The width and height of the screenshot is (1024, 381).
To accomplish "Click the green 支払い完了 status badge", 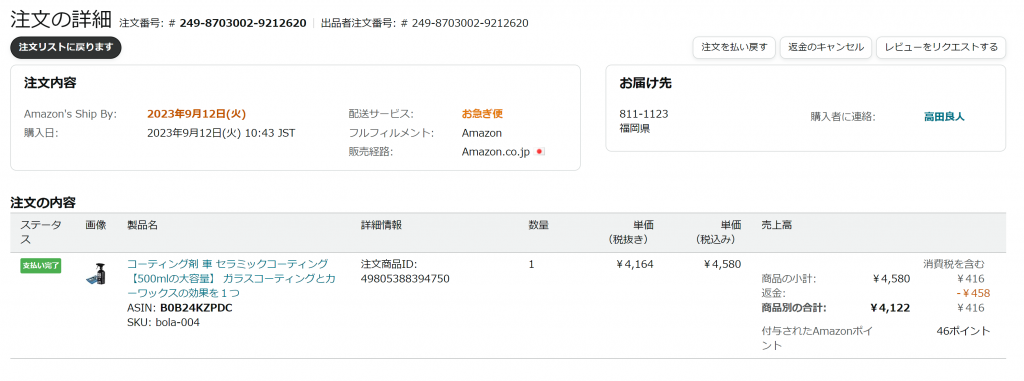I will pyautogui.click(x=40, y=266).
